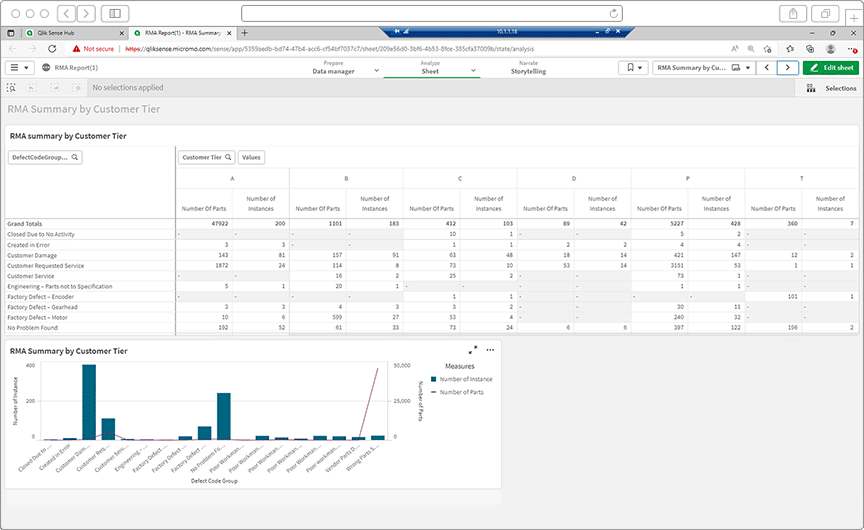Open the chart's three-dot options menu
This screenshot has width=864, height=530.
[x=490, y=350]
